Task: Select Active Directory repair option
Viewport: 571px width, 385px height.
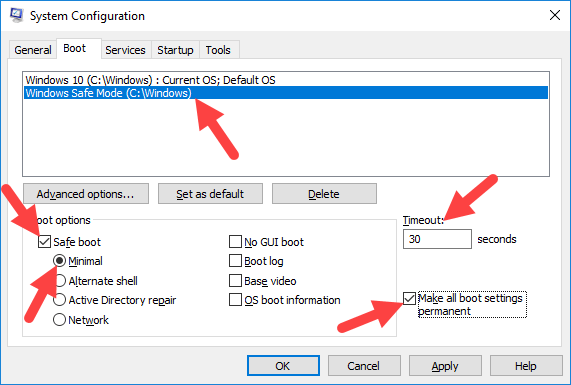Action: point(59,300)
